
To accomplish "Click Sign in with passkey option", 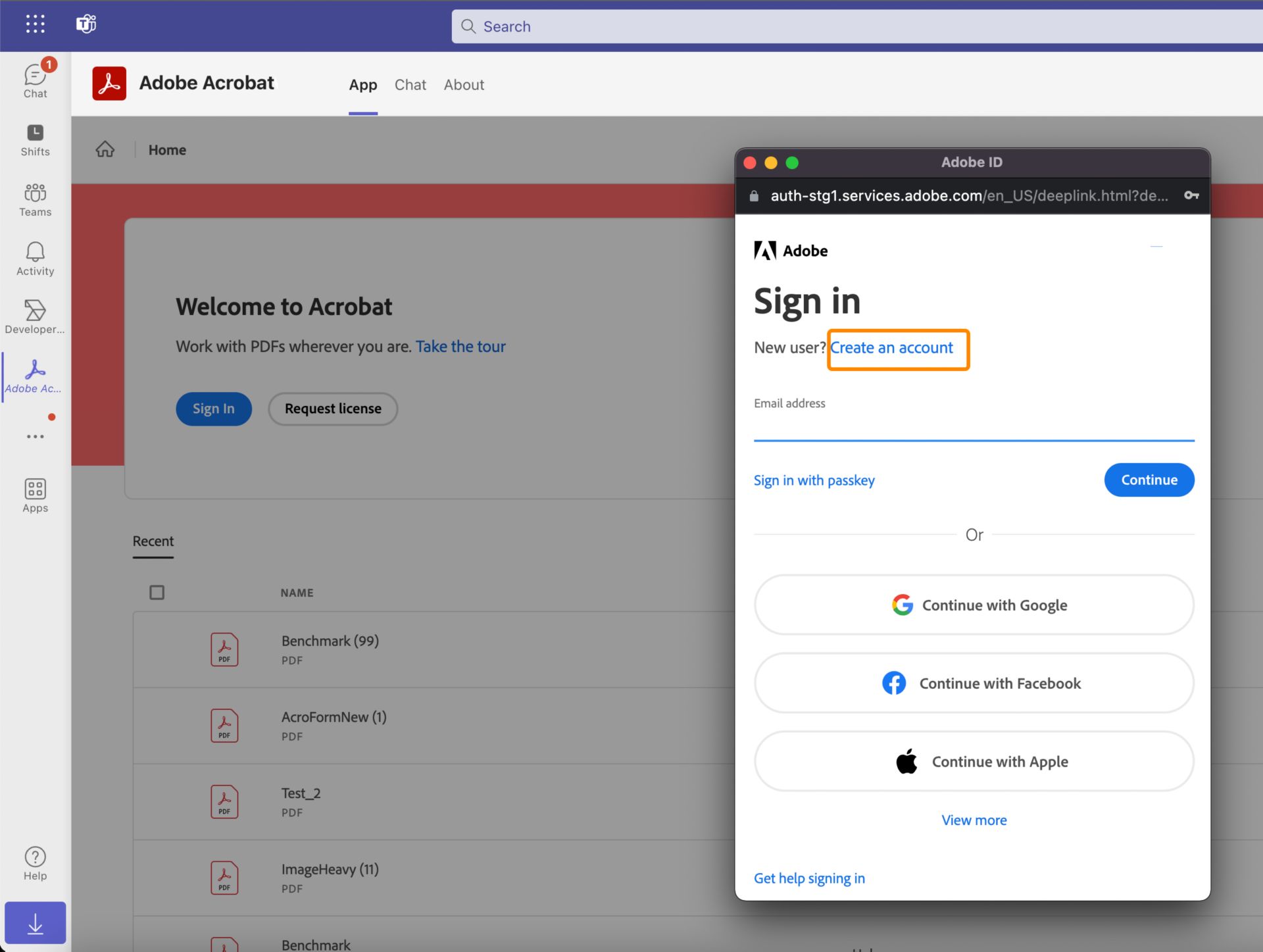I will tap(814, 480).
